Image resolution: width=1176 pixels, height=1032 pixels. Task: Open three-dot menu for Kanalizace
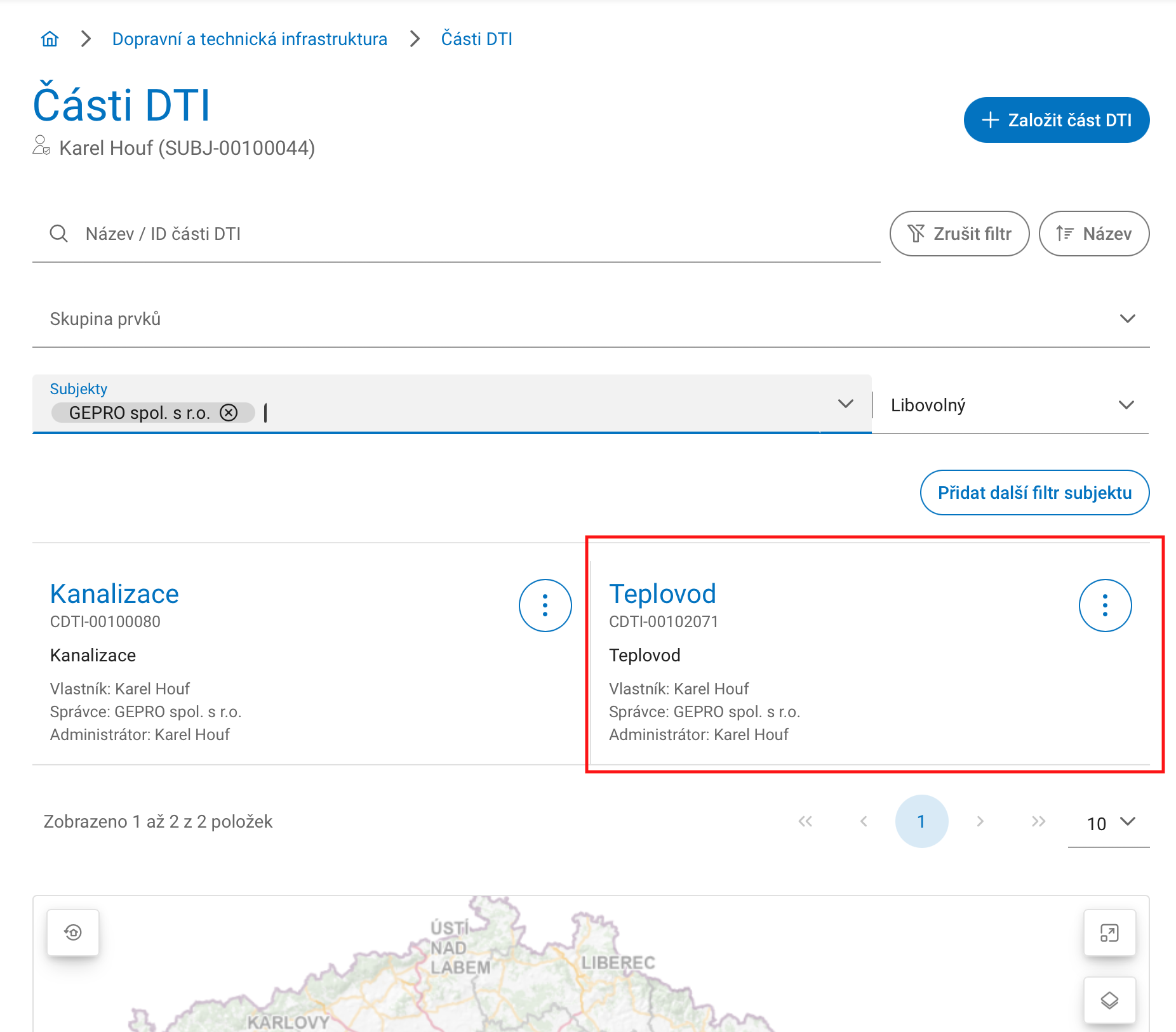(x=545, y=605)
